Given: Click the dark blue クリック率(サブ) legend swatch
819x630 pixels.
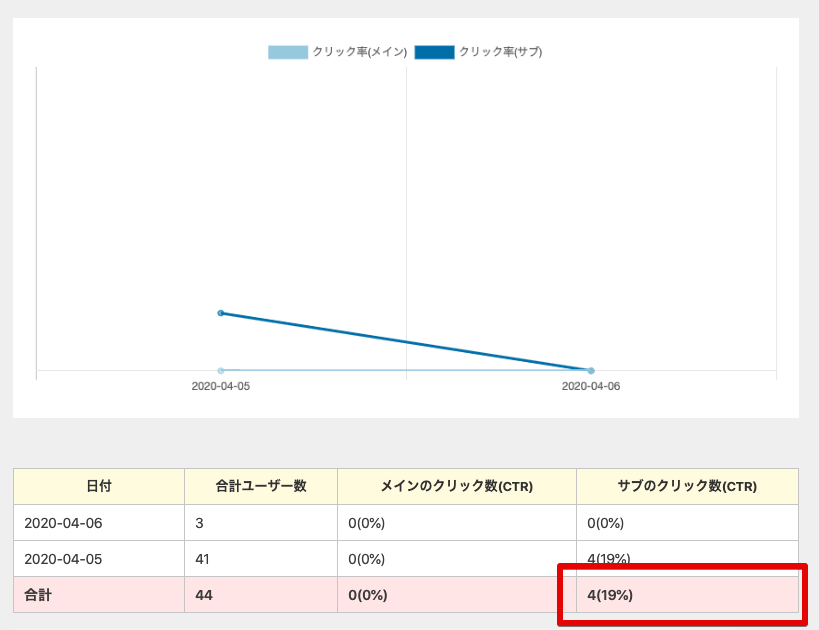Looking at the screenshot, I should (434, 52).
